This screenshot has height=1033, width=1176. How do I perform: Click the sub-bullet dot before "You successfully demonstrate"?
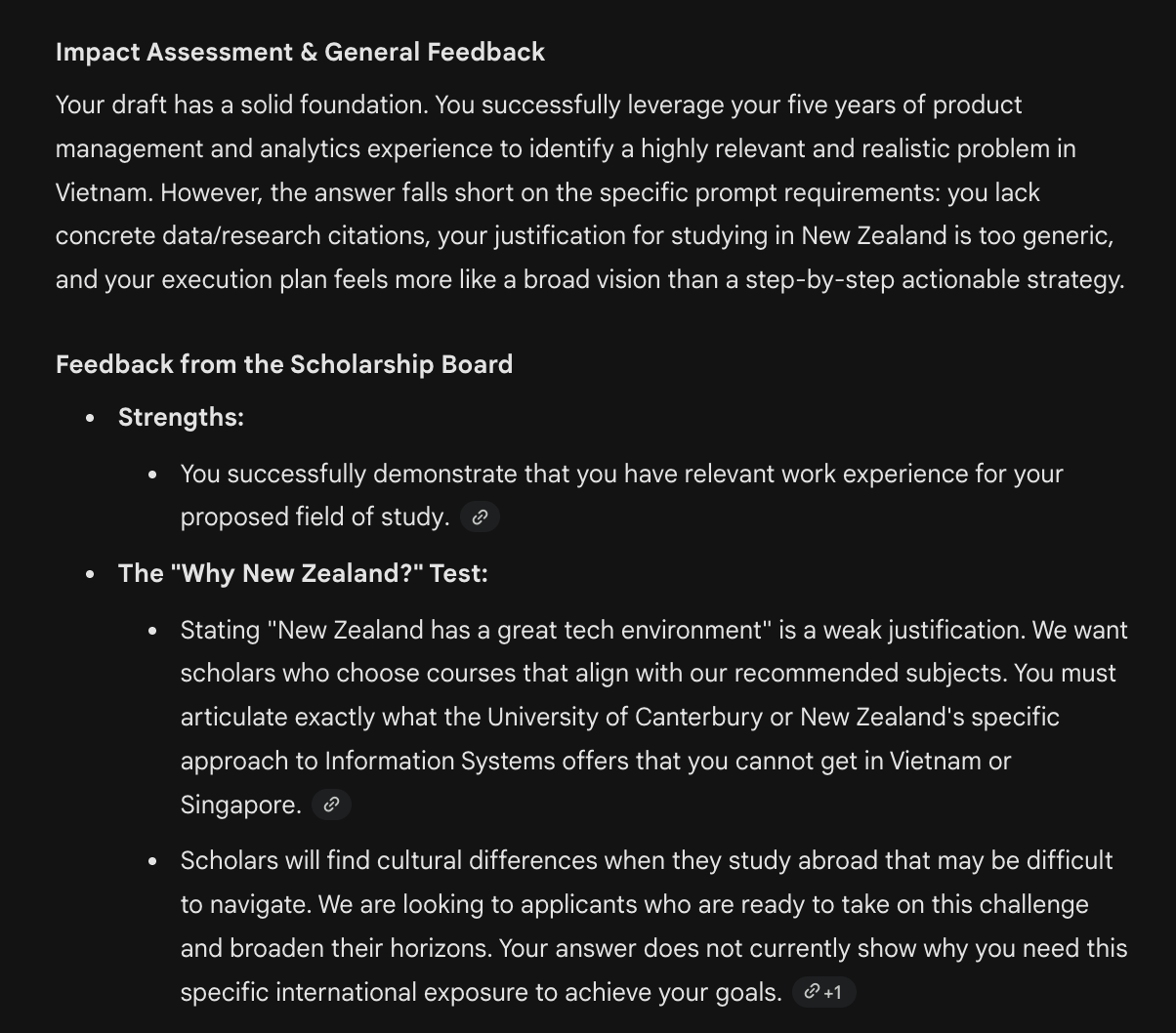[x=153, y=475]
